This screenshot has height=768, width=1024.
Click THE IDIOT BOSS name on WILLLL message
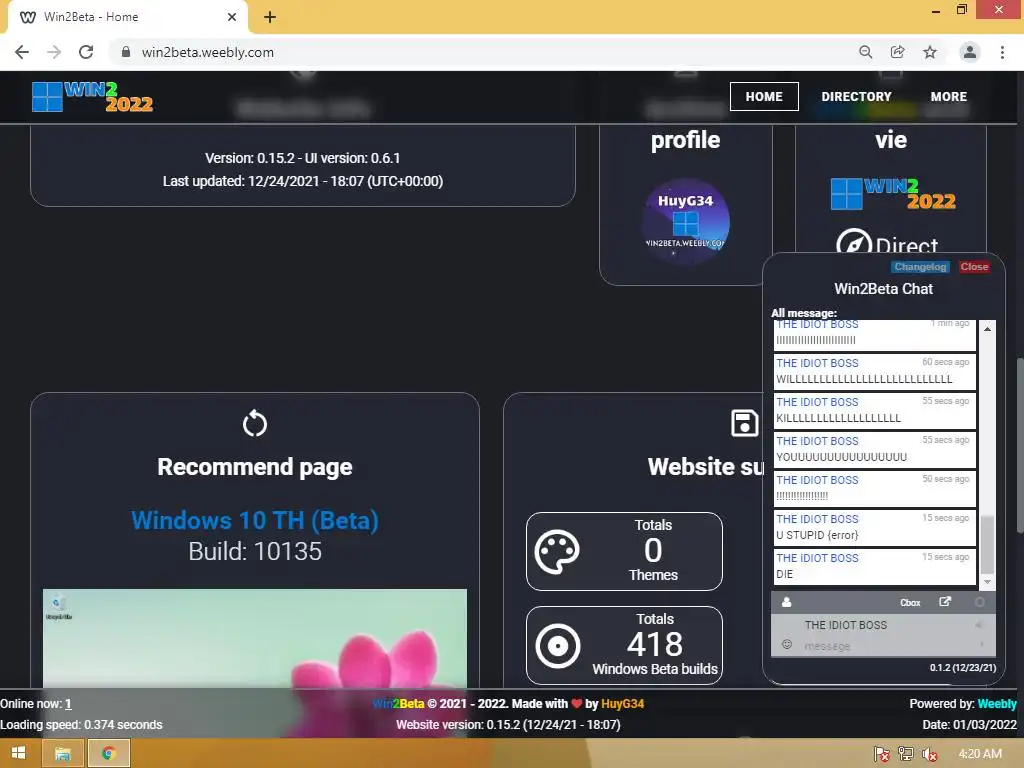coord(817,363)
